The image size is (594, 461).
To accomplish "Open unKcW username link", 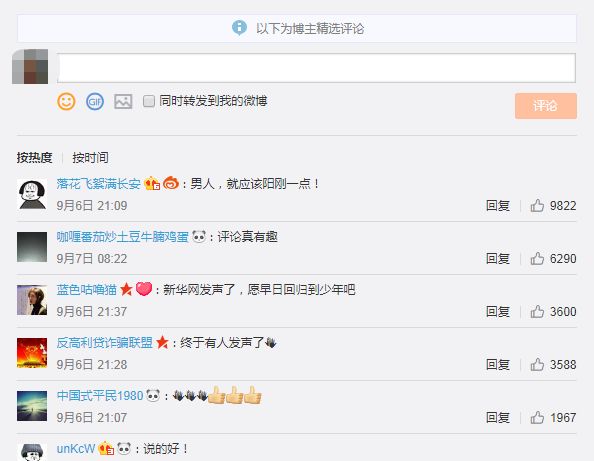I will coord(76,449).
